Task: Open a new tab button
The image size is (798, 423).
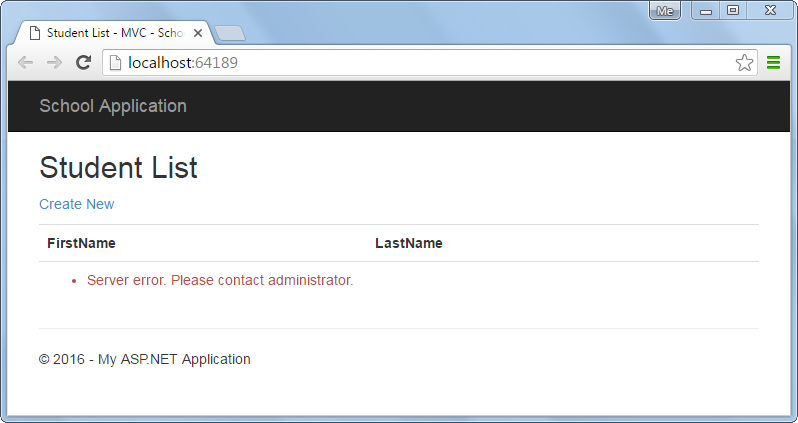Action: 230,33
